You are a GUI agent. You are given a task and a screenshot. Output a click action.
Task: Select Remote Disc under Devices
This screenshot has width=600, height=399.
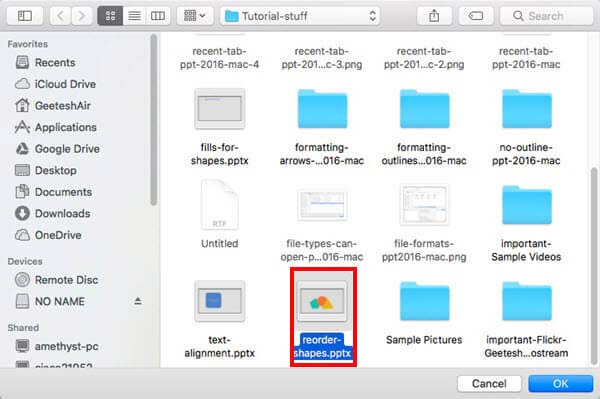point(57,280)
